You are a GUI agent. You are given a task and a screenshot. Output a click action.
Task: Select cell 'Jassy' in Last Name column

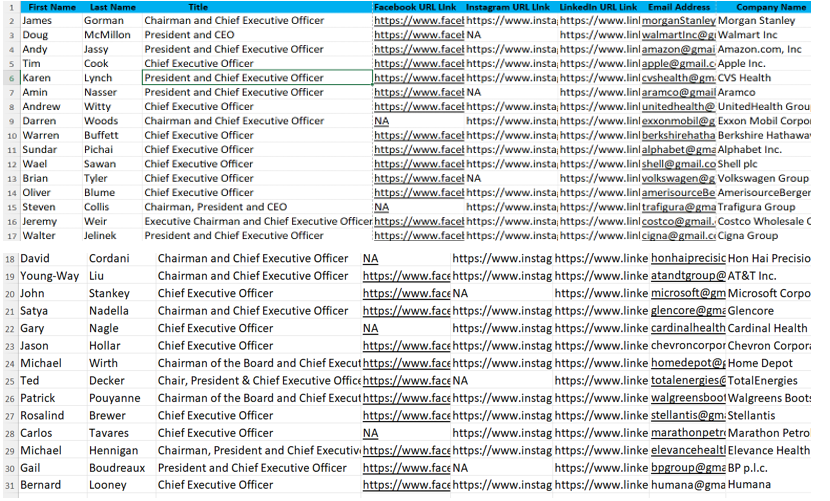(113, 49)
